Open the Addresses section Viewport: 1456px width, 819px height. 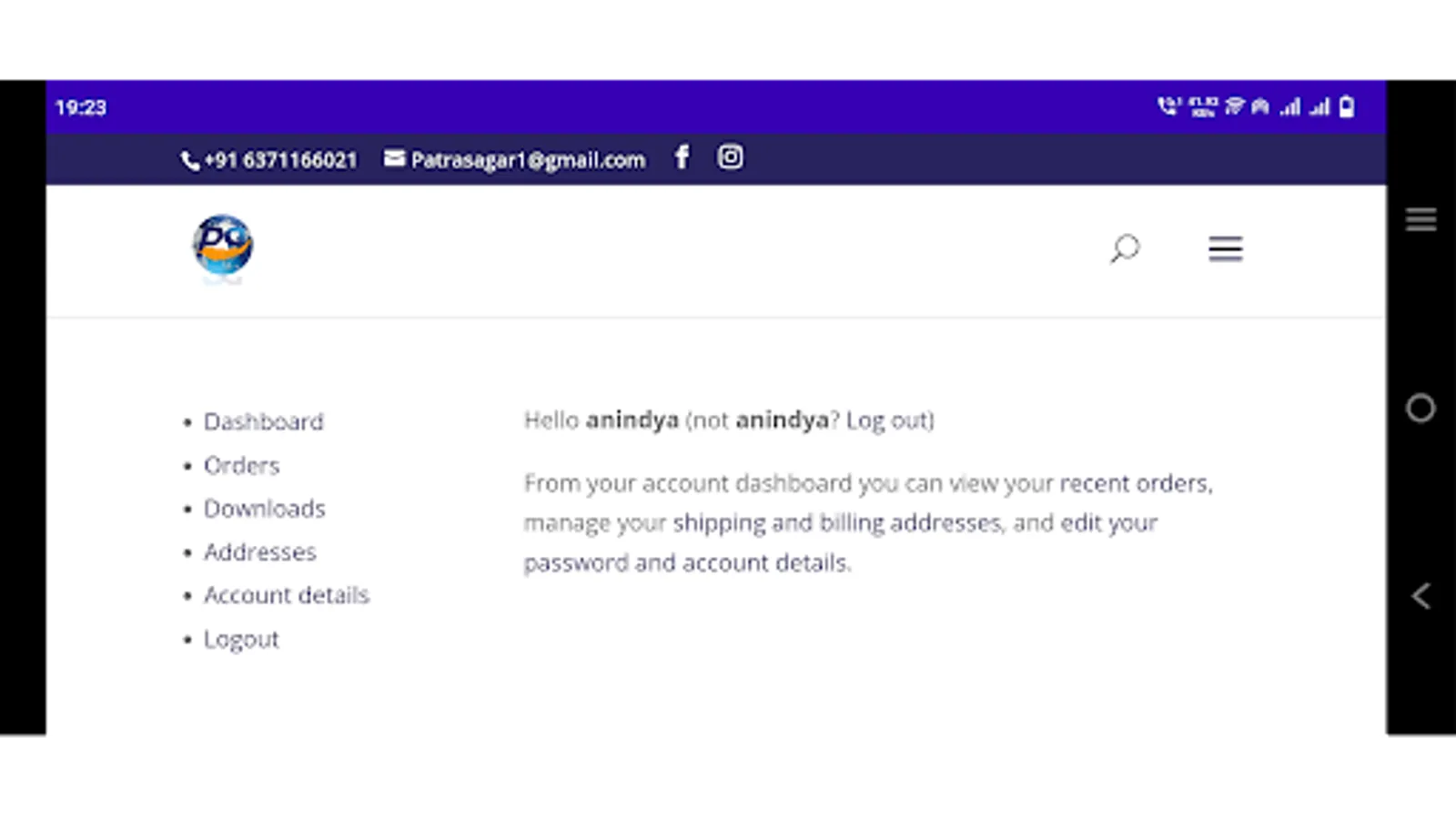tap(259, 551)
